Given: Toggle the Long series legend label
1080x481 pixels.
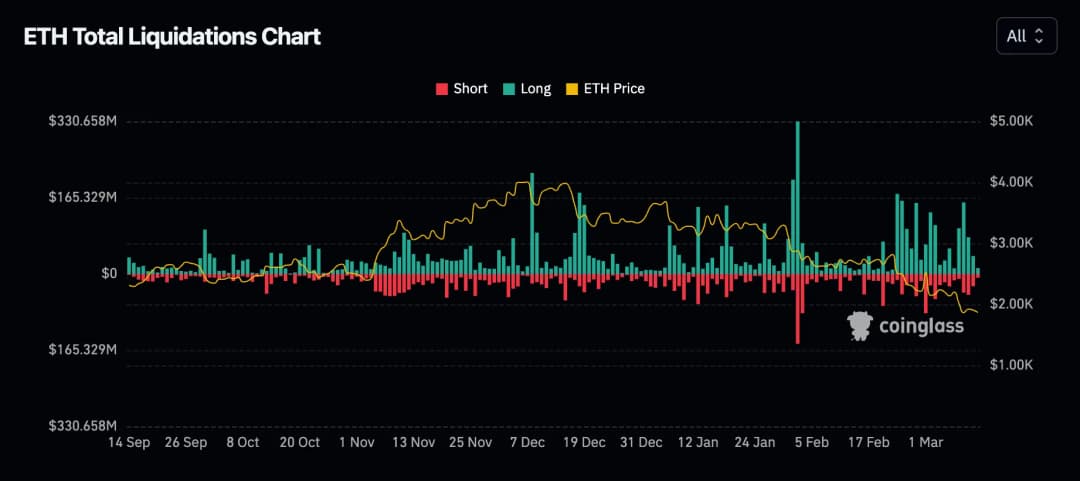Looking at the screenshot, I should coord(535,88).
